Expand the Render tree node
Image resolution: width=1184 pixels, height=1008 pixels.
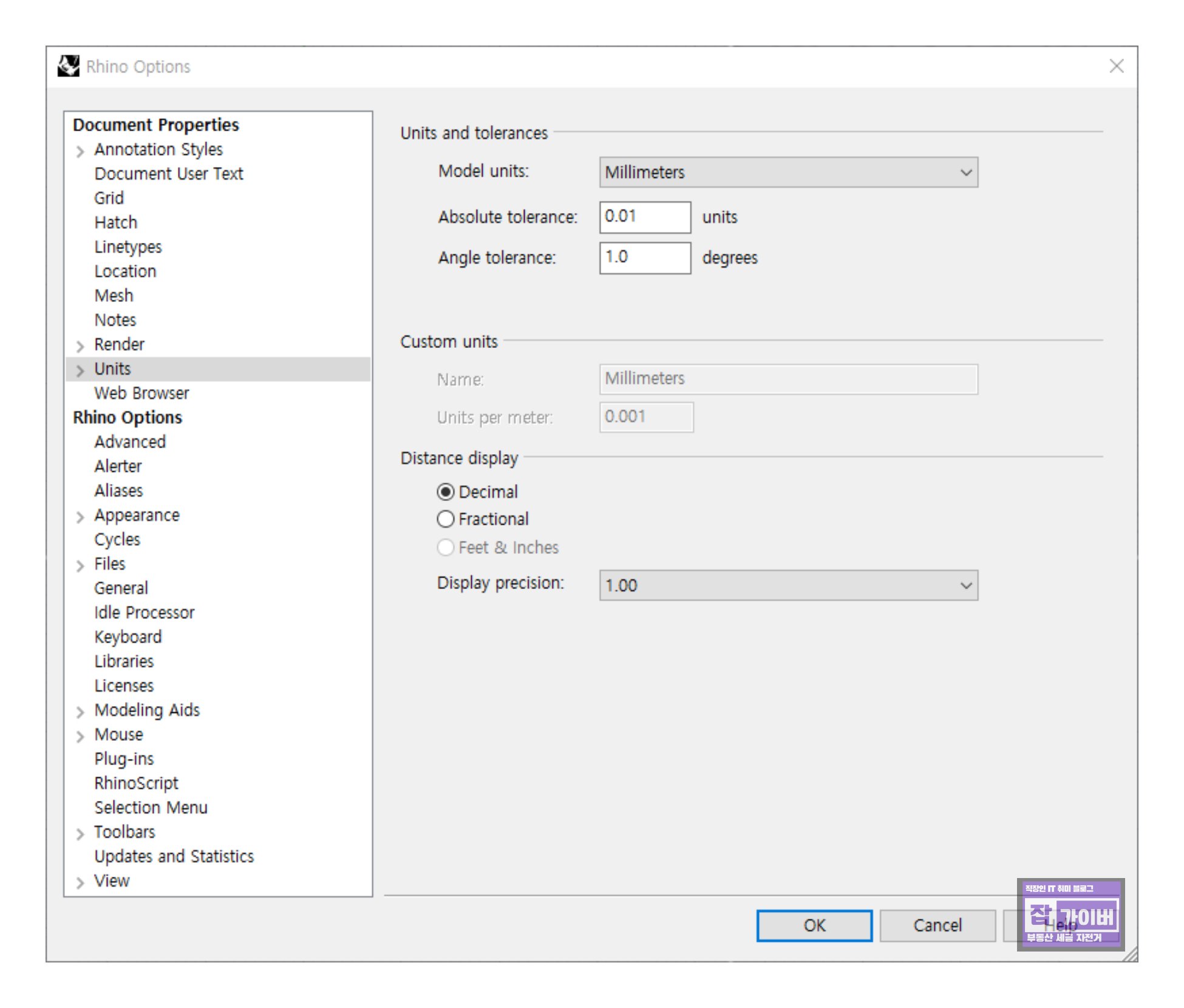[x=80, y=346]
